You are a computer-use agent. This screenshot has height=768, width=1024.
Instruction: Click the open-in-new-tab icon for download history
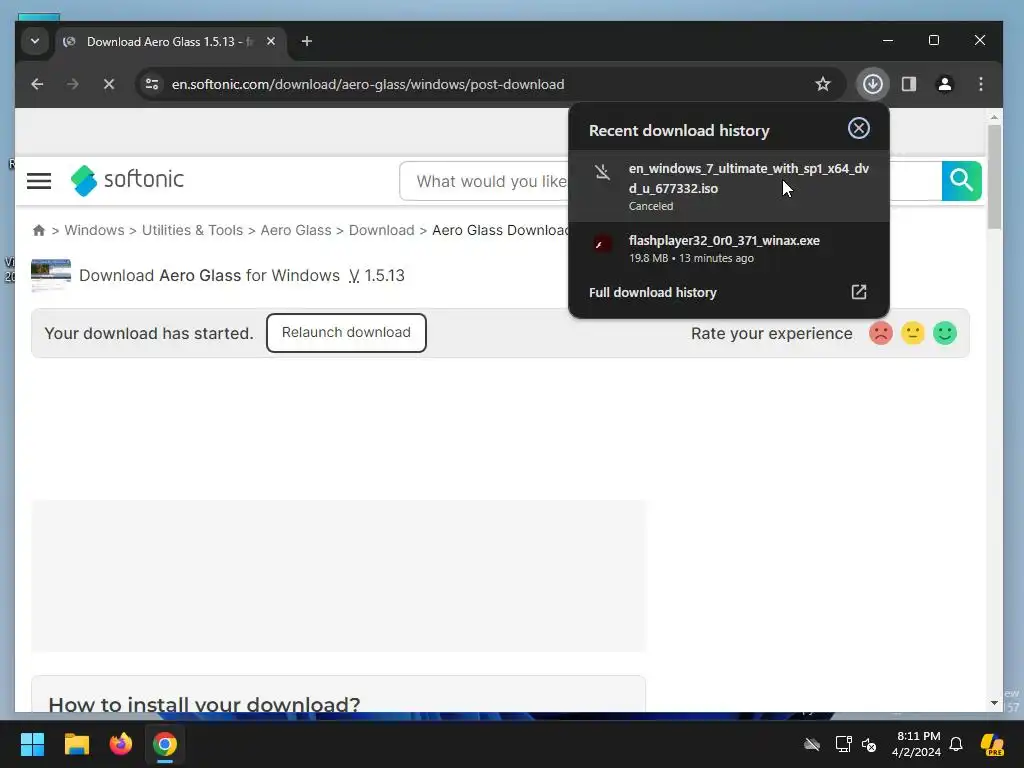pos(859,292)
